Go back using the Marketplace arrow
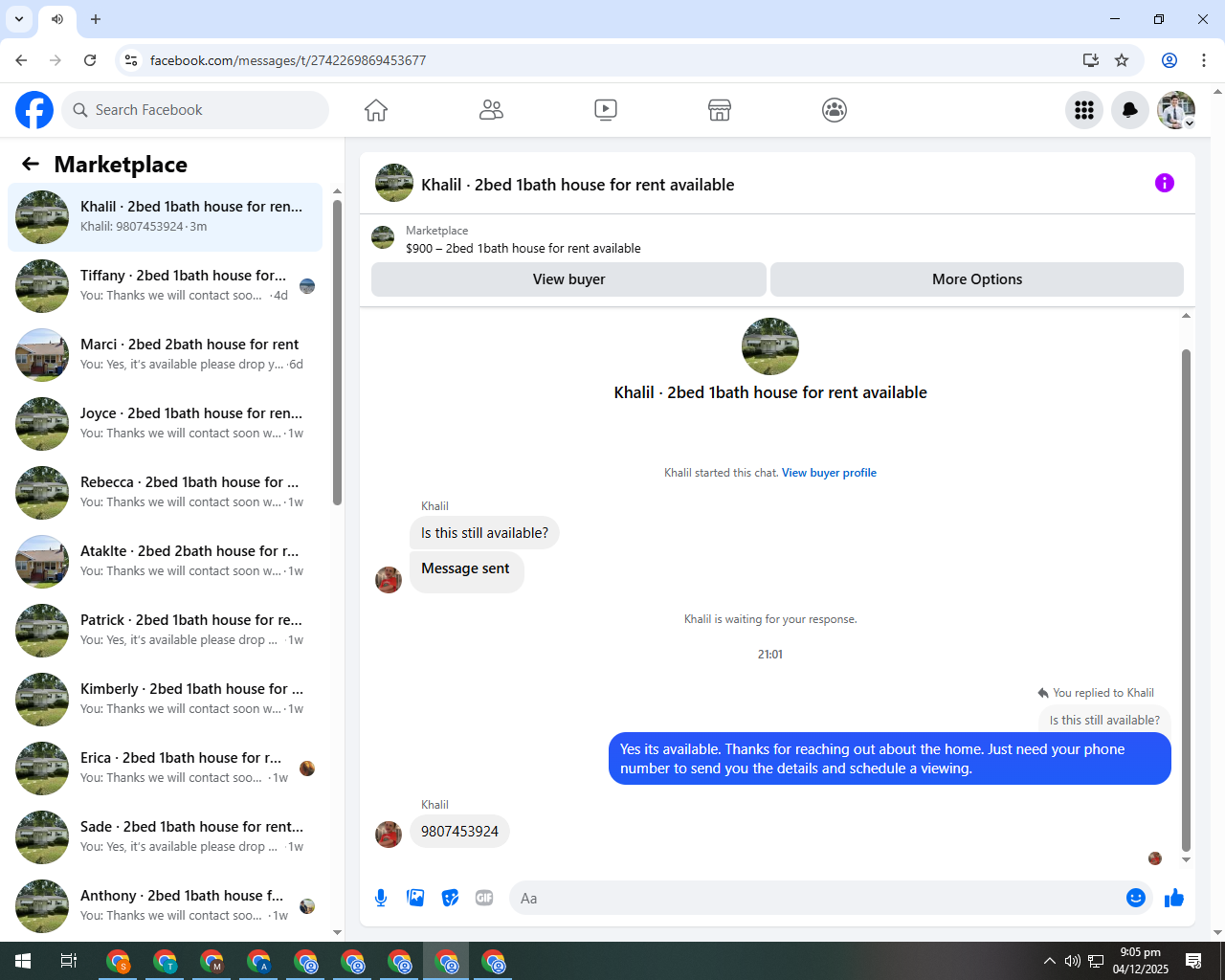1225x980 pixels. point(31,164)
